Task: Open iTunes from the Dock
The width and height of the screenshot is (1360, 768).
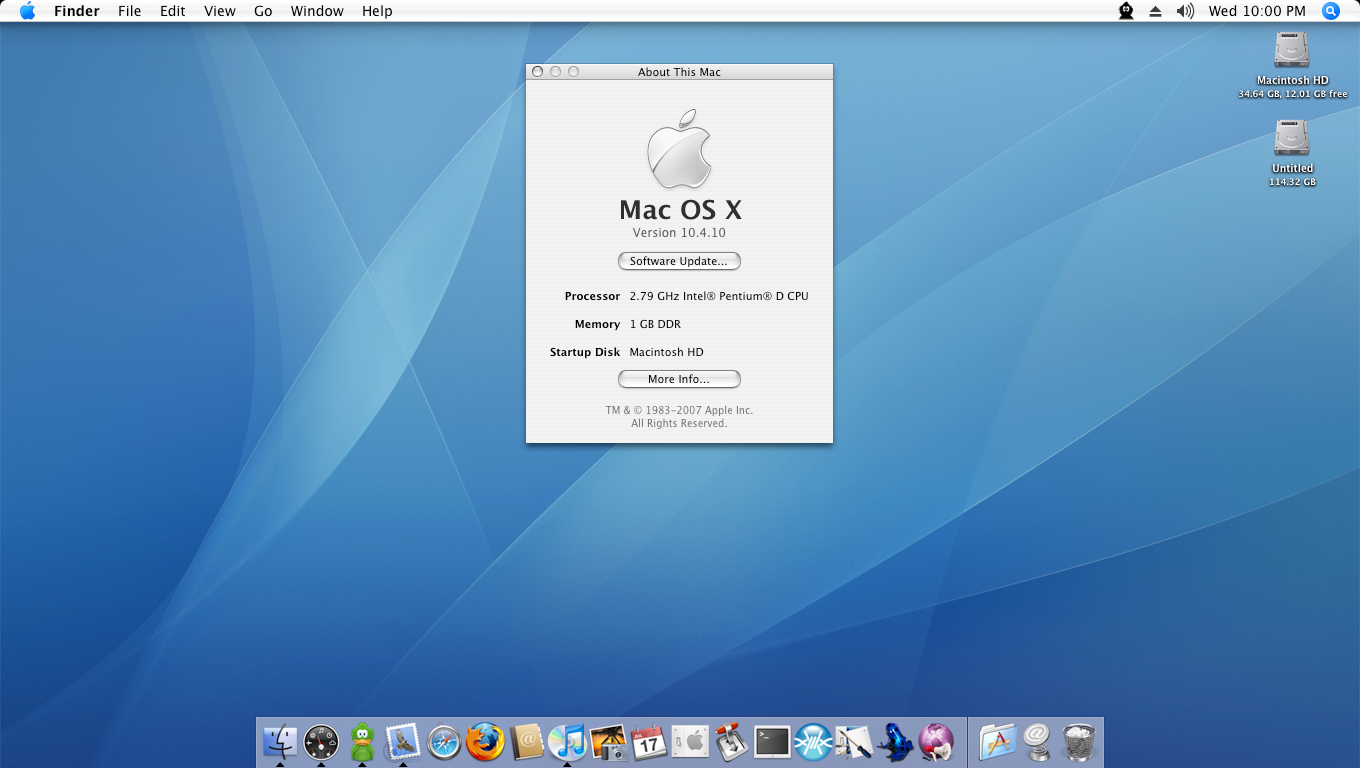Action: click(567, 742)
